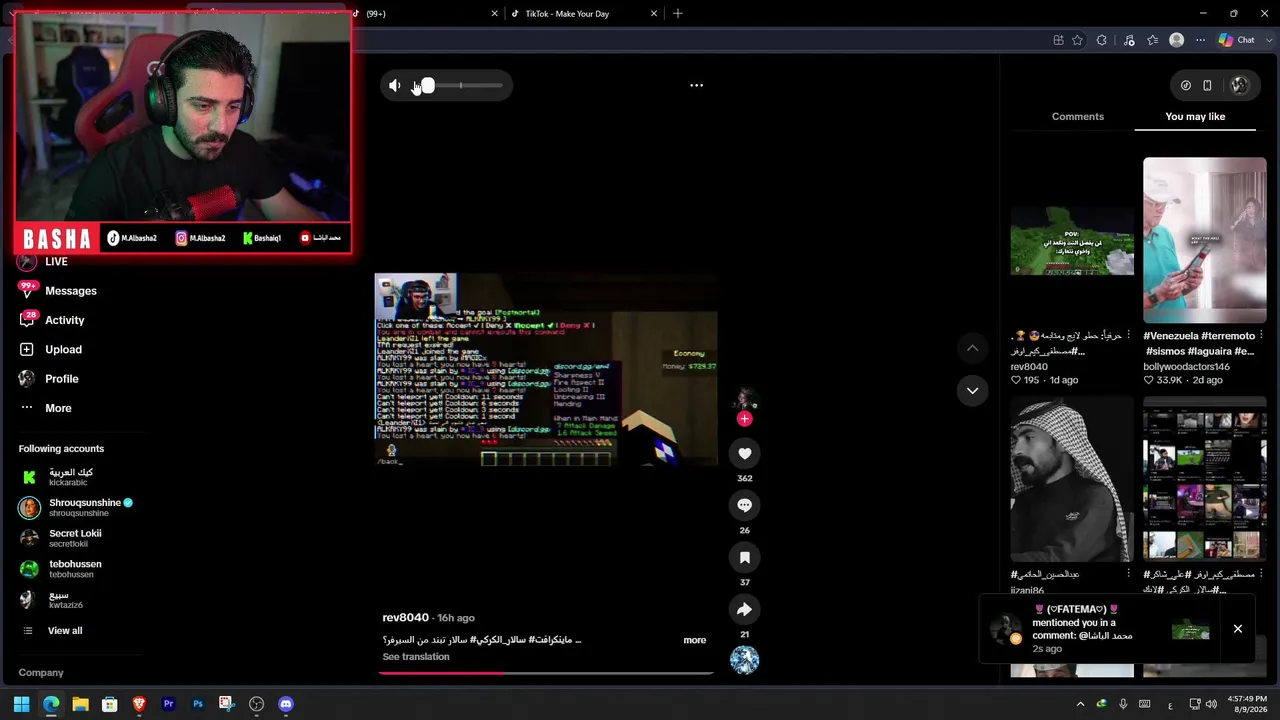Switch to the Comments tab

point(1078,117)
